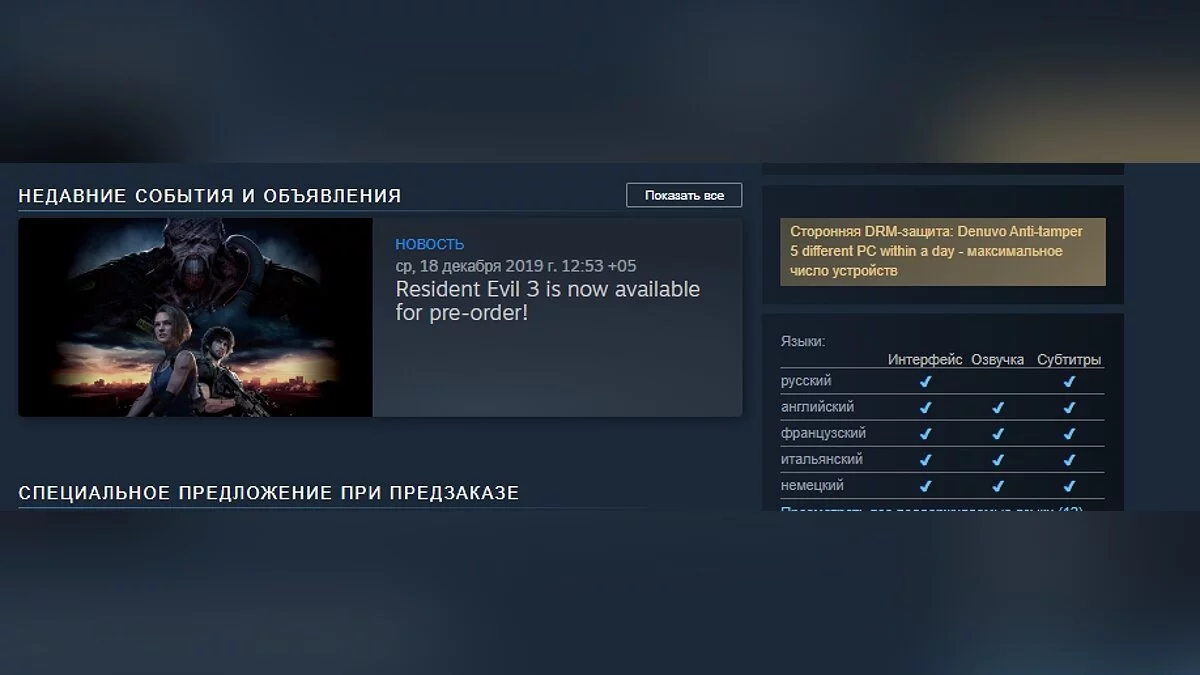
Task: Click the итальянский language row
Action: 942,459
